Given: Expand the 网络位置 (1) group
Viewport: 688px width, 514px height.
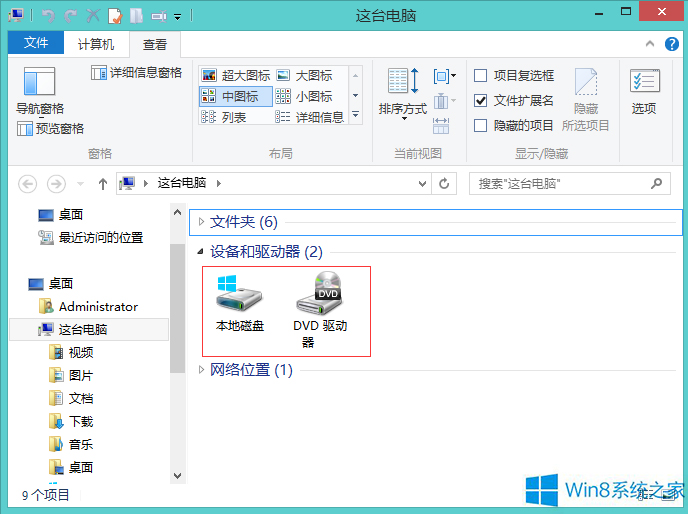Looking at the screenshot, I should click(201, 370).
